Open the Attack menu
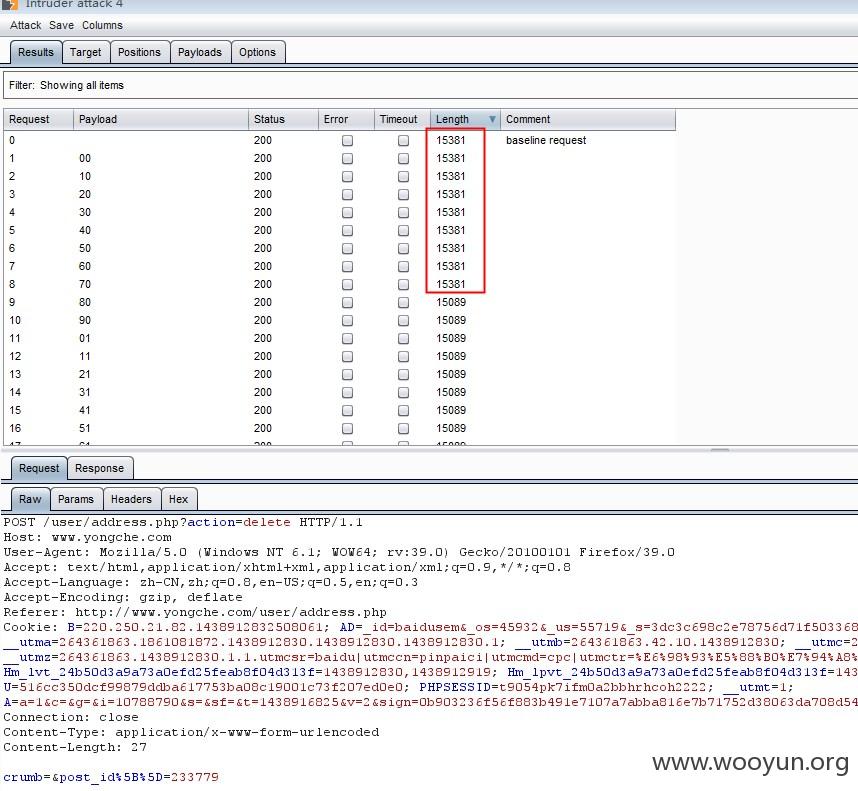Screen dimensions: 858x791 [26, 25]
